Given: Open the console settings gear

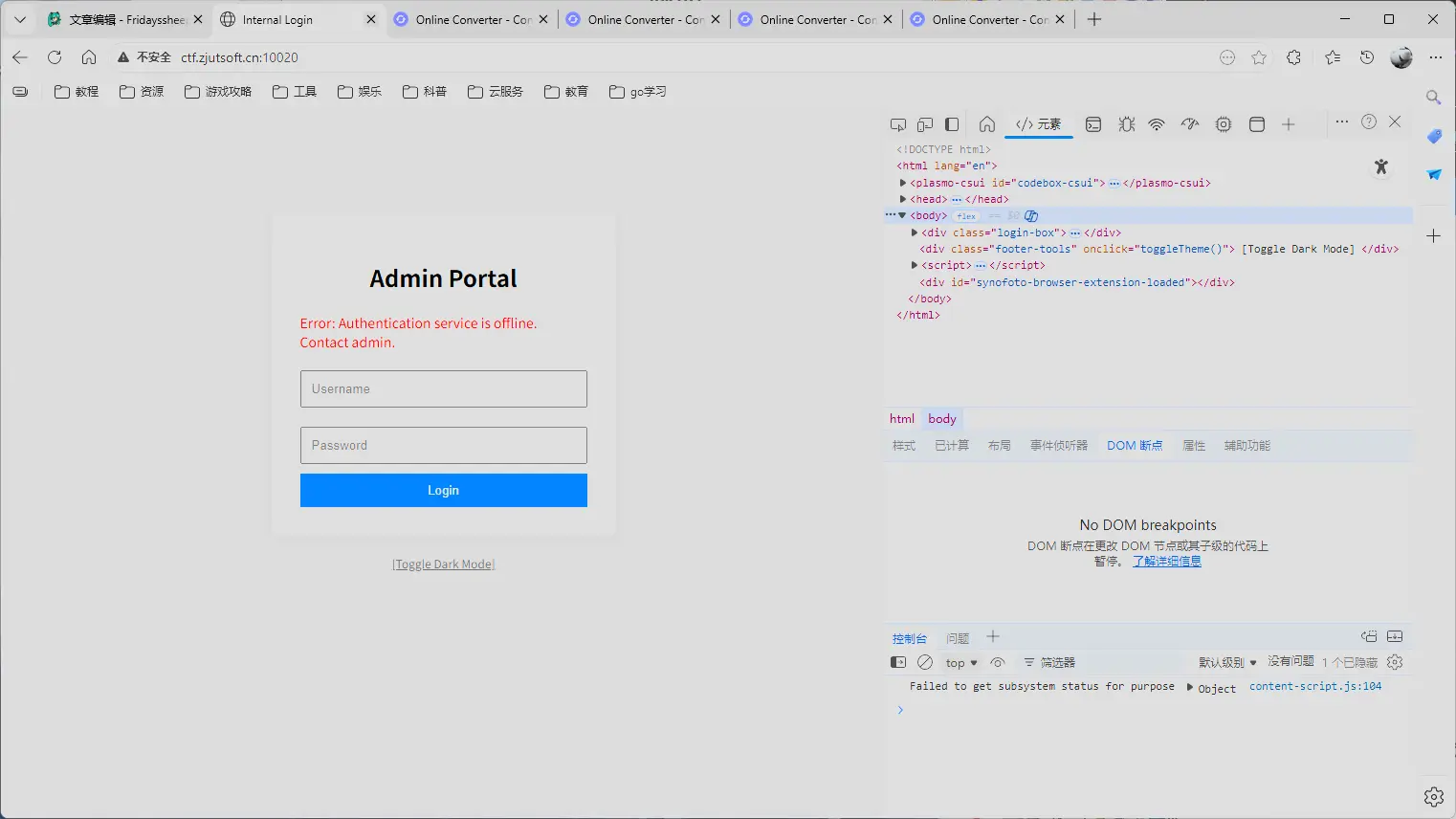Looking at the screenshot, I should [x=1394, y=661].
